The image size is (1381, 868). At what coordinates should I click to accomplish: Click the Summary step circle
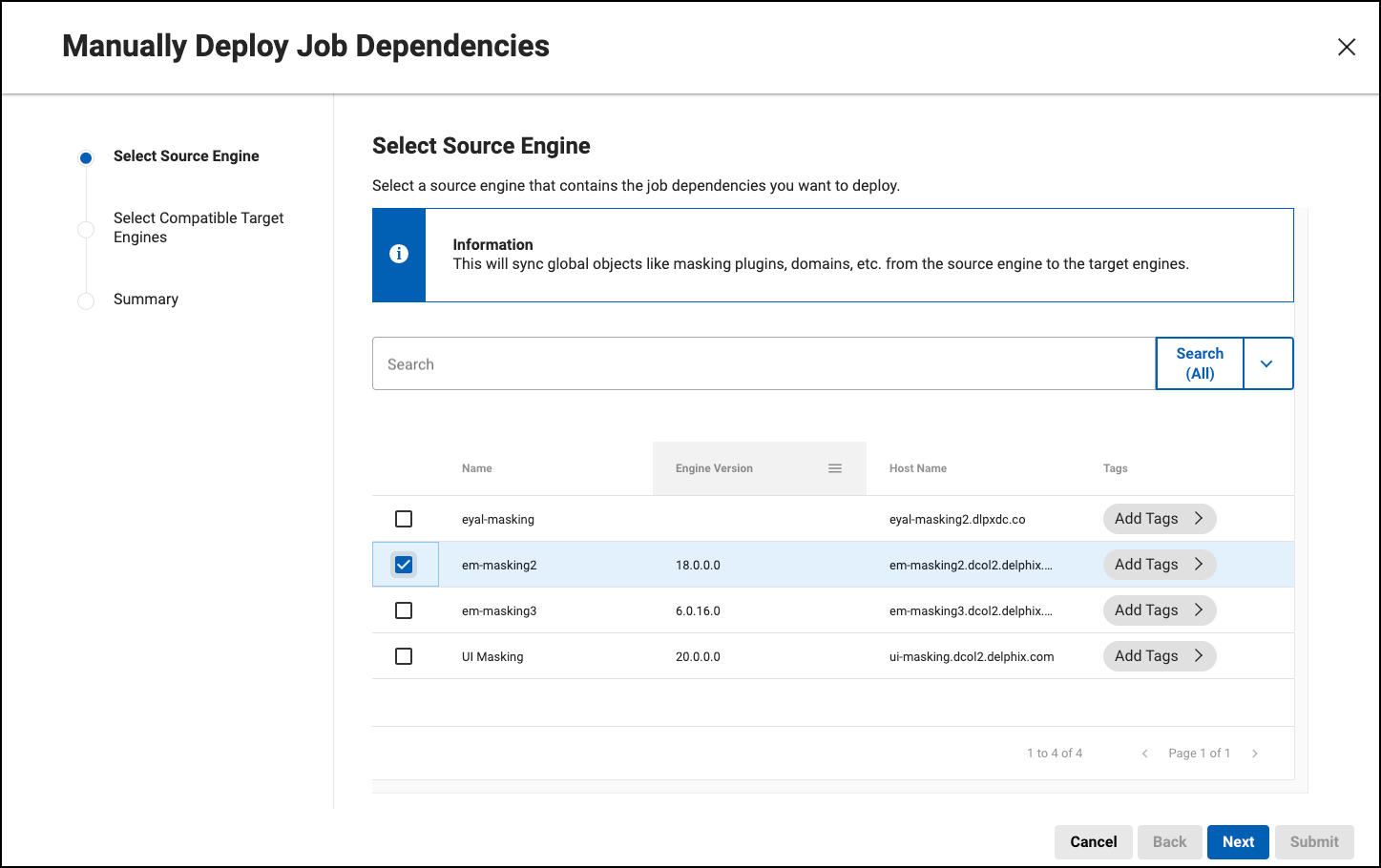pyautogui.click(x=86, y=300)
